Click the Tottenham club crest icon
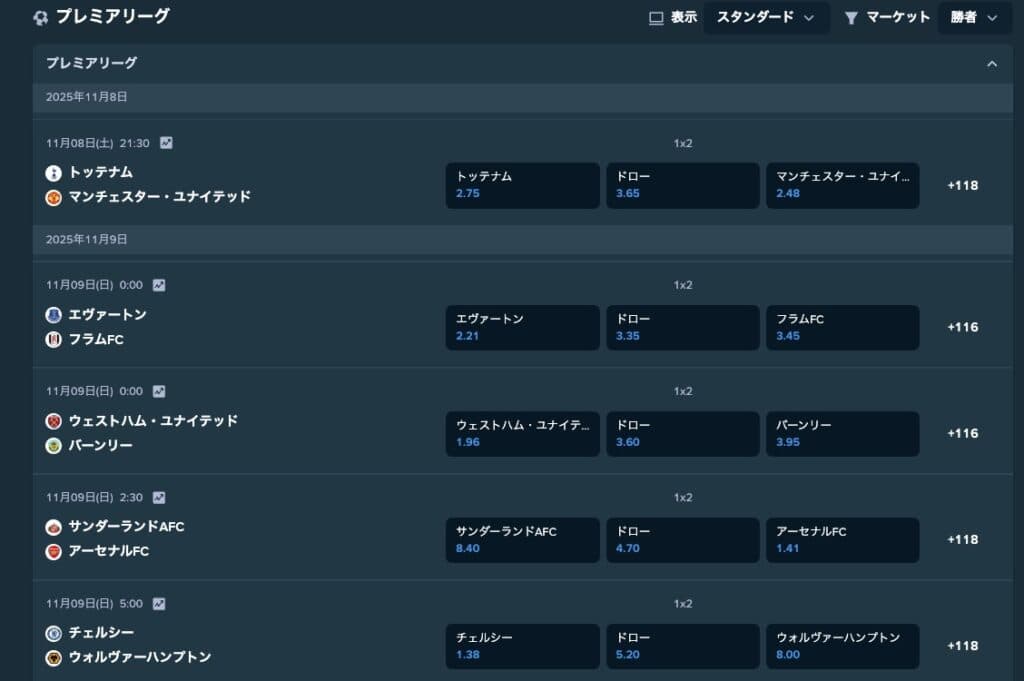Image resolution: width=1024 pixels, height=681 pixels. 54,173
